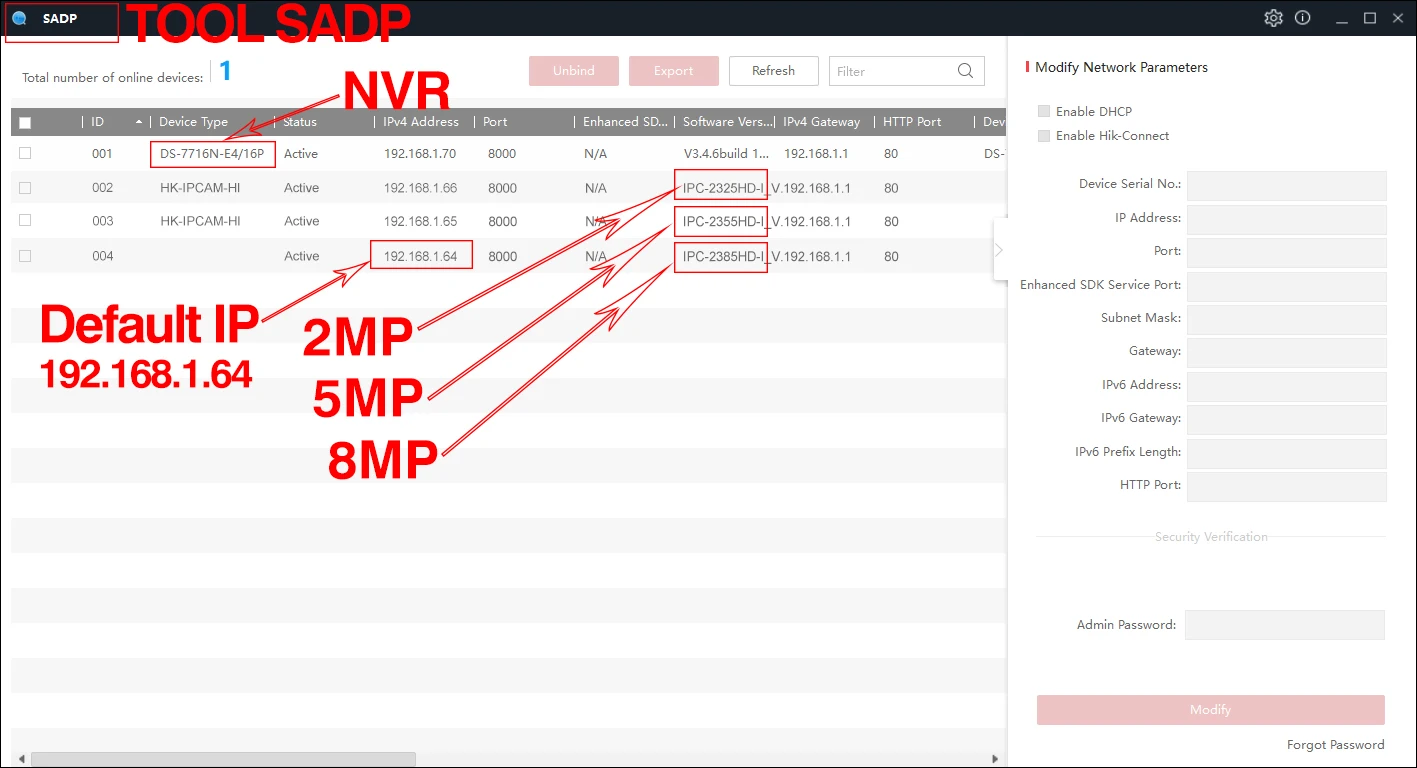The height and width of the screenshot is (768, 1417).
Task: Click the Subnet Mask field
Action: [x=1287, y=319]
